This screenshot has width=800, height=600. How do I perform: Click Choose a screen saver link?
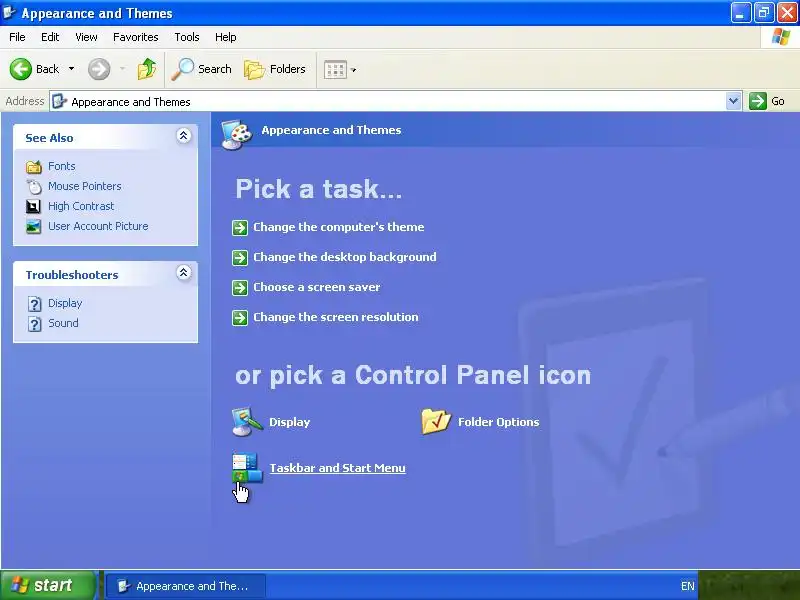tap(317, 287)
